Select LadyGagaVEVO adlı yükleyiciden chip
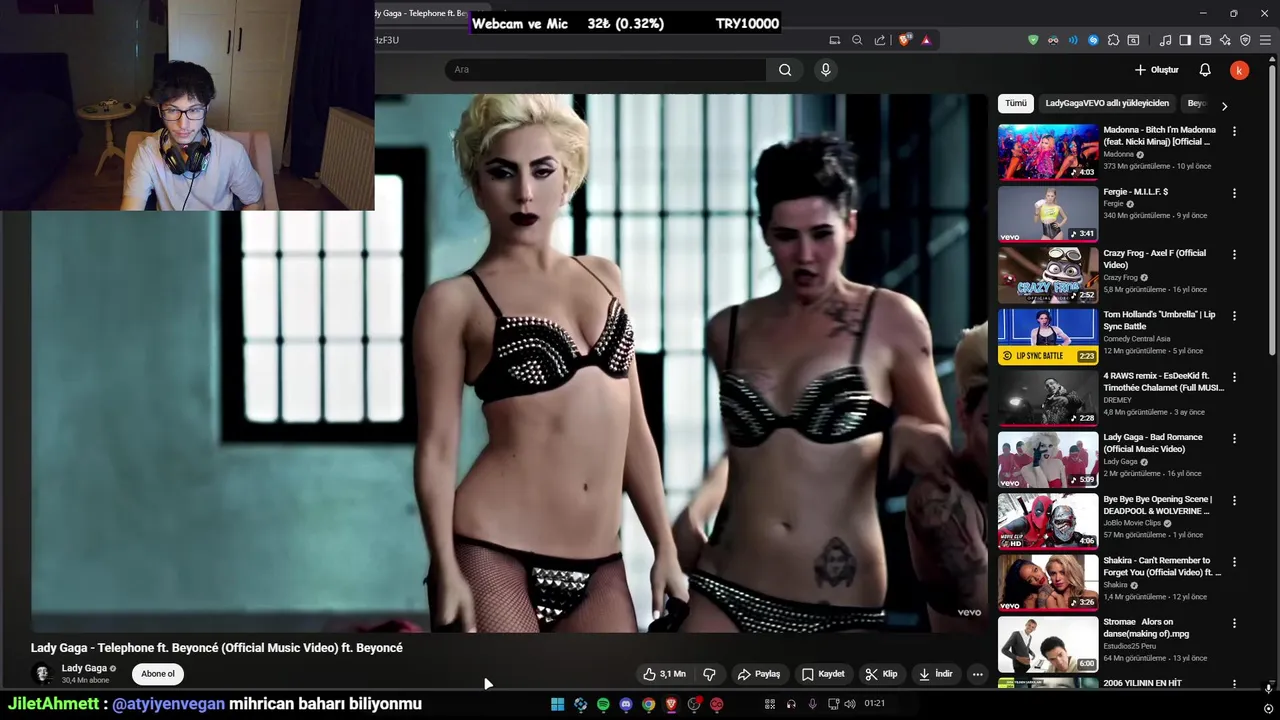Image resolution: width=1280 pixels, height=720 pixels. pos(1107,103)
